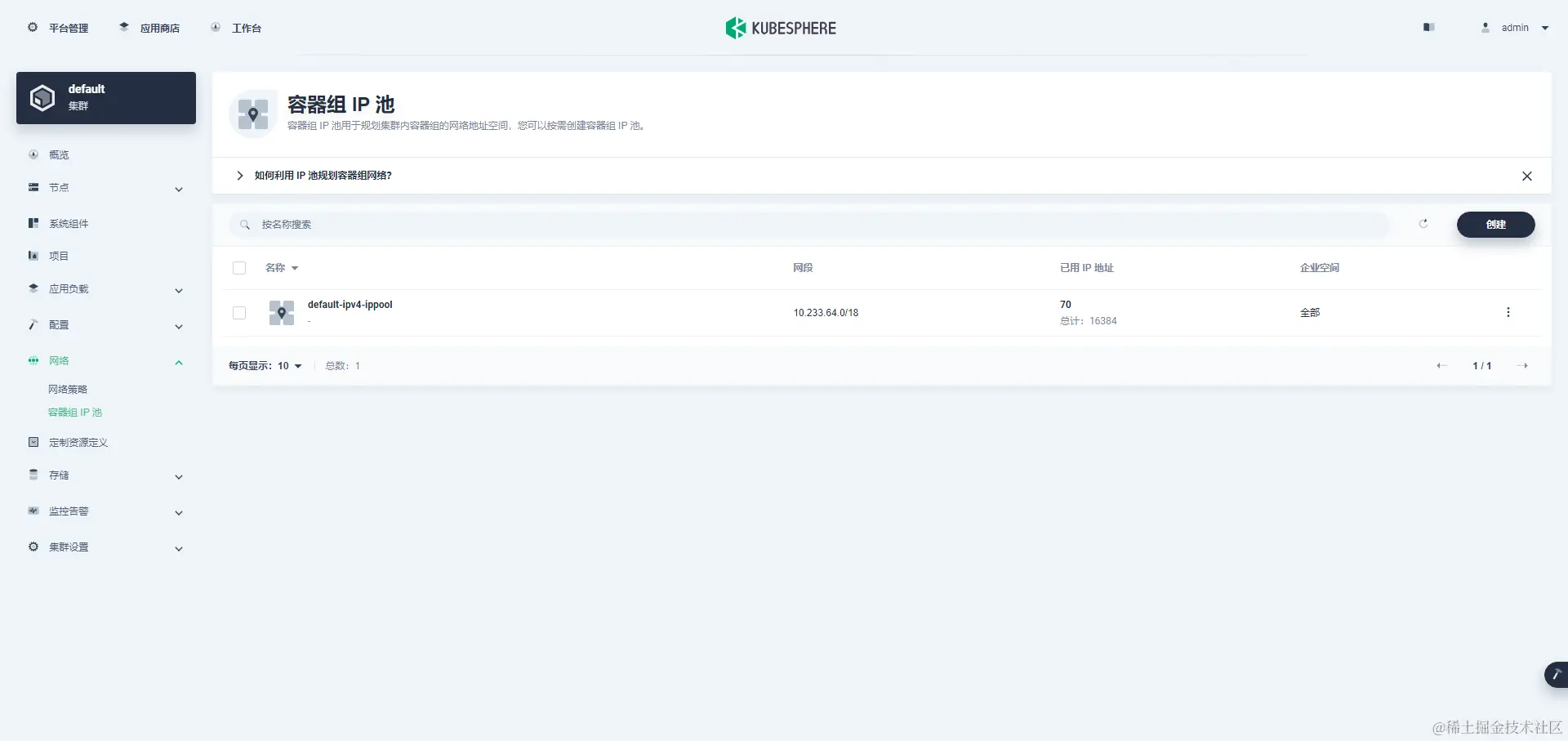Click the create (创建) button
Image resolution: width=1568 pixels, height=741 pixels.
tap(1496, 225)
